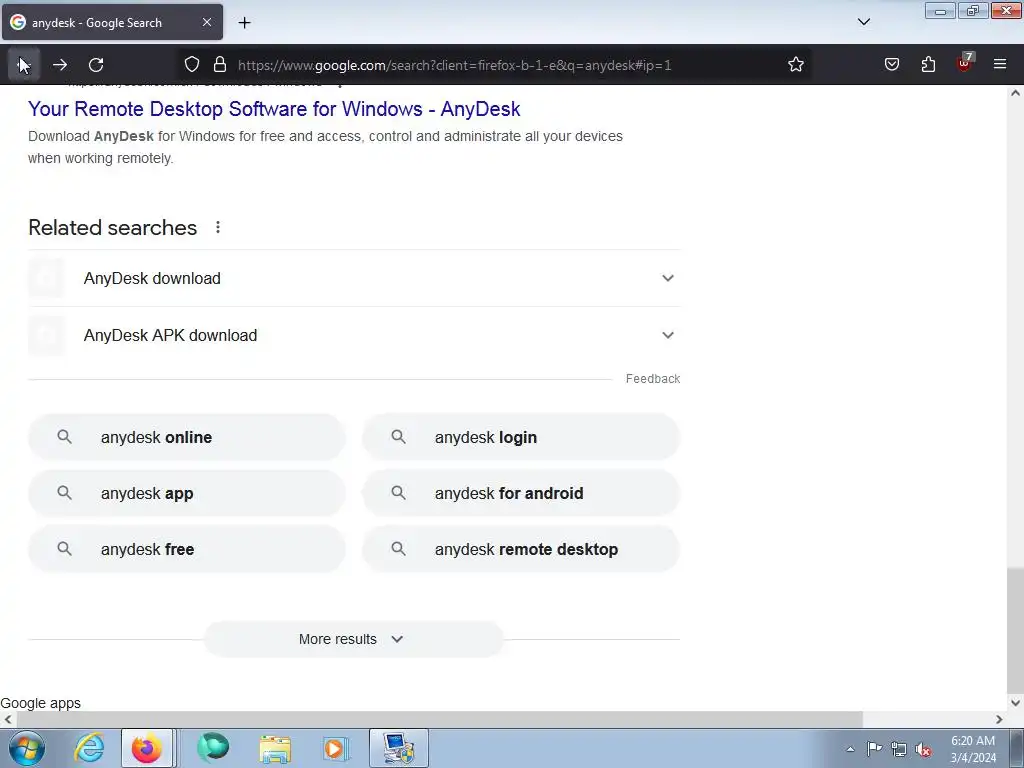Search for anydesk remote desktop suggestion

(x=521, y=549)
